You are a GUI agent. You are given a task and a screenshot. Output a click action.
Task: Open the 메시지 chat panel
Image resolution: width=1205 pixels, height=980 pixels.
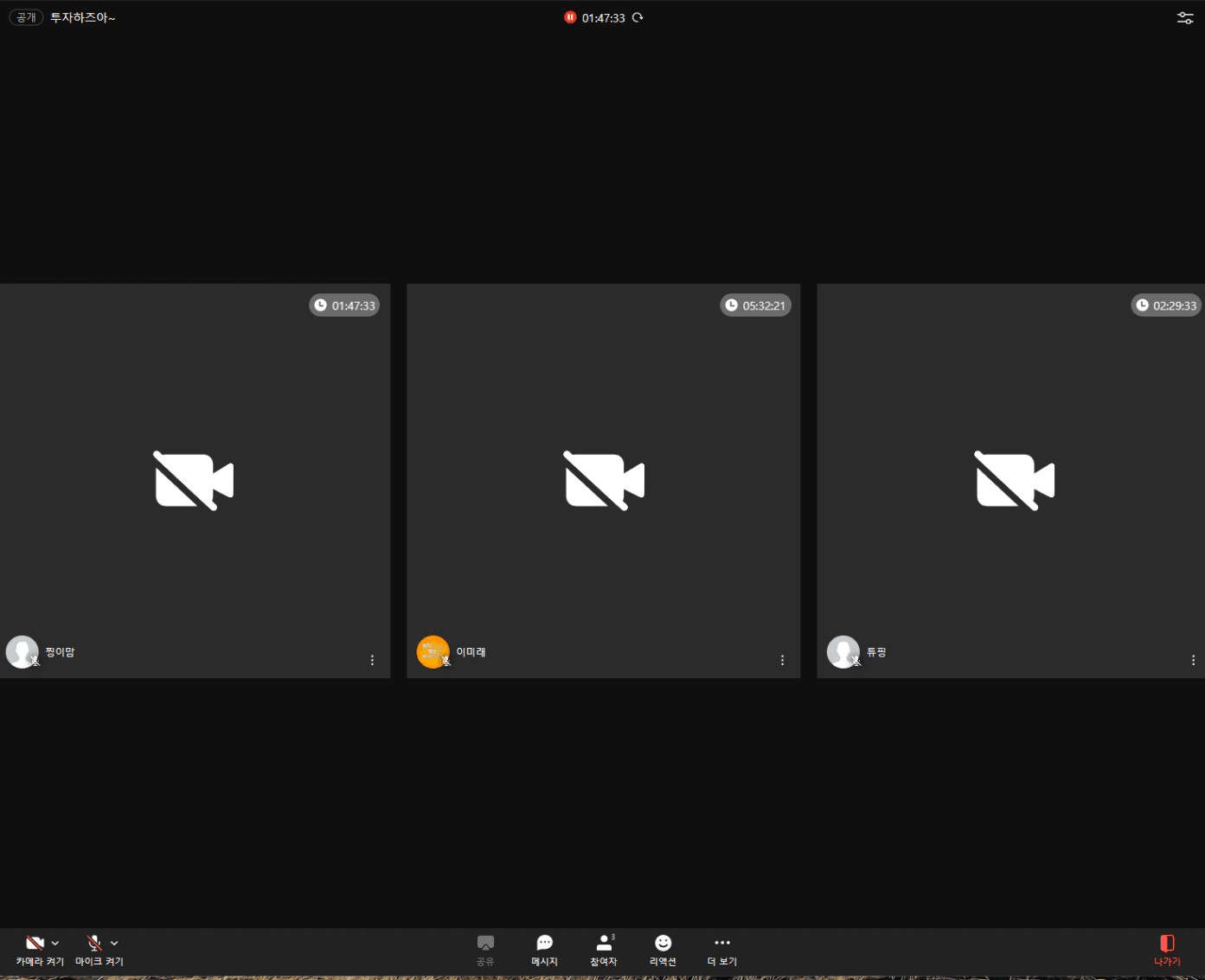tap(544, 949)
